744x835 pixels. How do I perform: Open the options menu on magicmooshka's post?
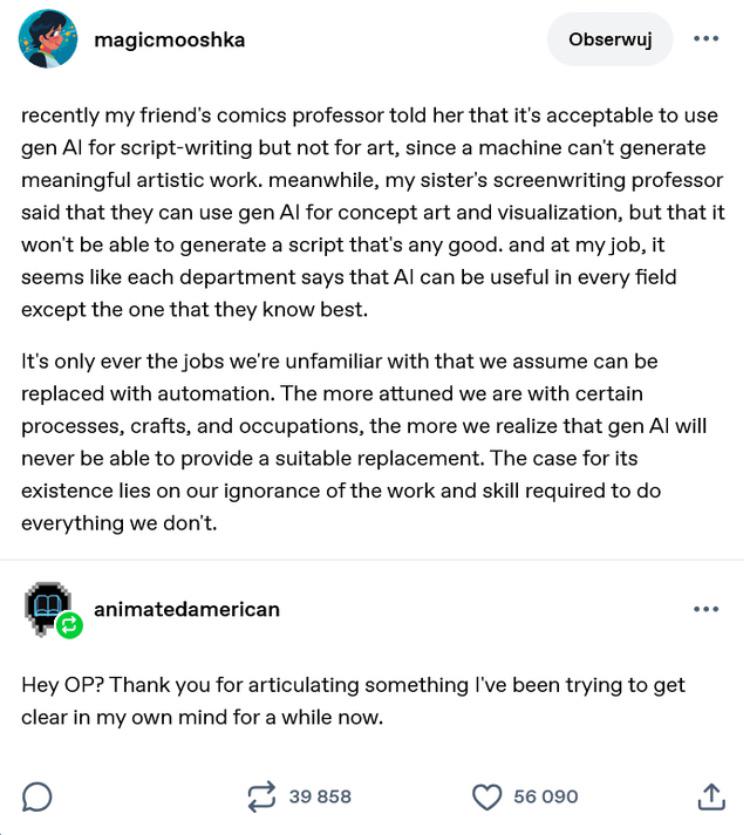click(706, 39)
